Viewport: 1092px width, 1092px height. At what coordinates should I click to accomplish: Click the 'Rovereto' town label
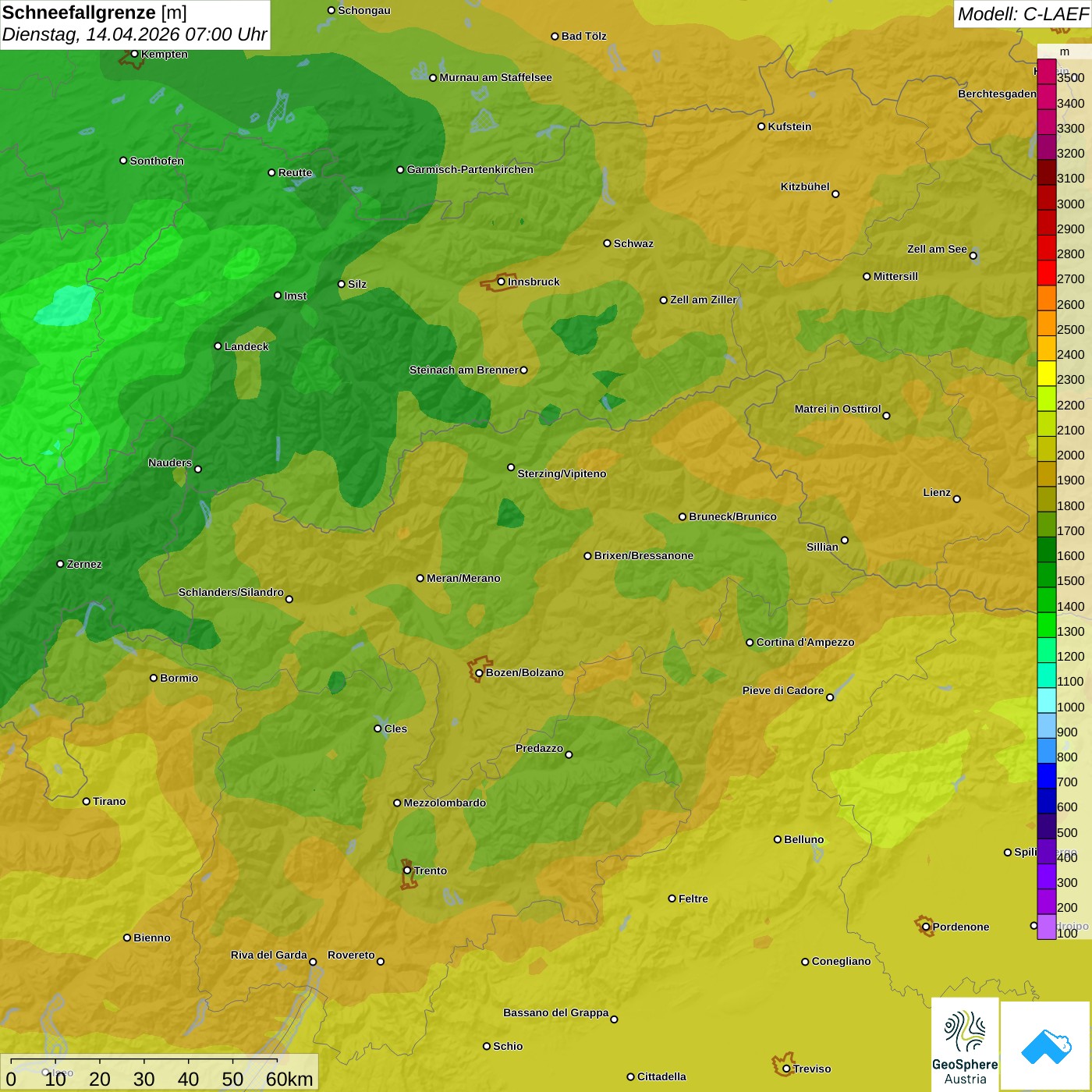(351, 955)
